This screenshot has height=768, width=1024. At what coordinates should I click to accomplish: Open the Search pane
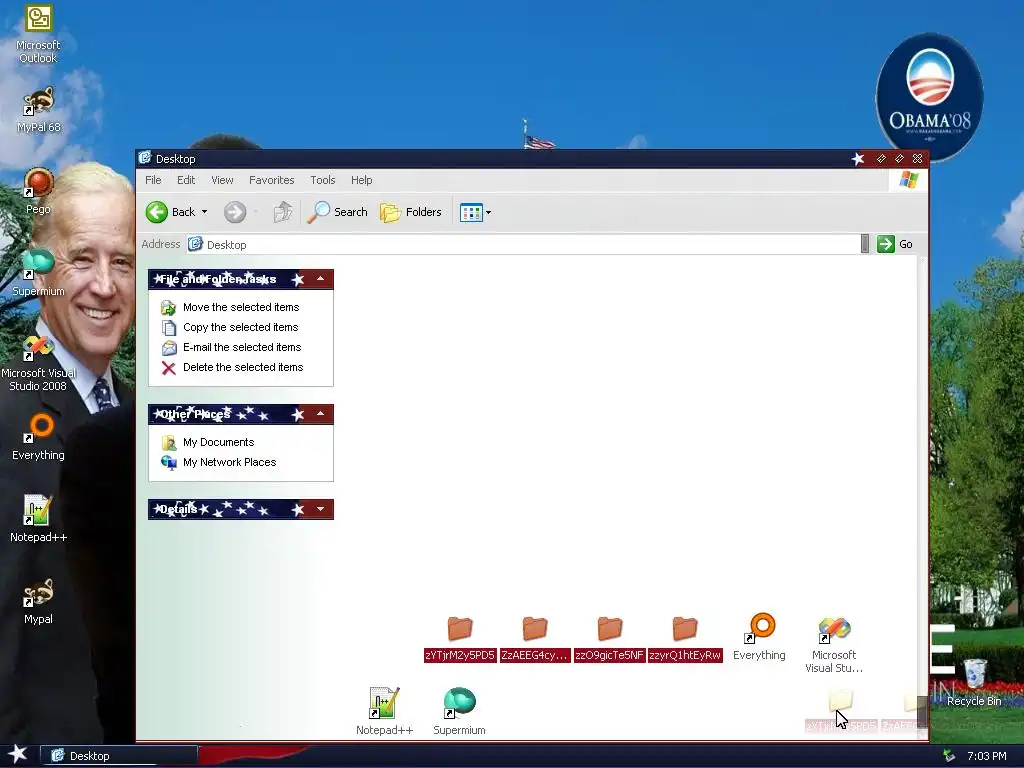pyautogui.click(x=337, y=212)
